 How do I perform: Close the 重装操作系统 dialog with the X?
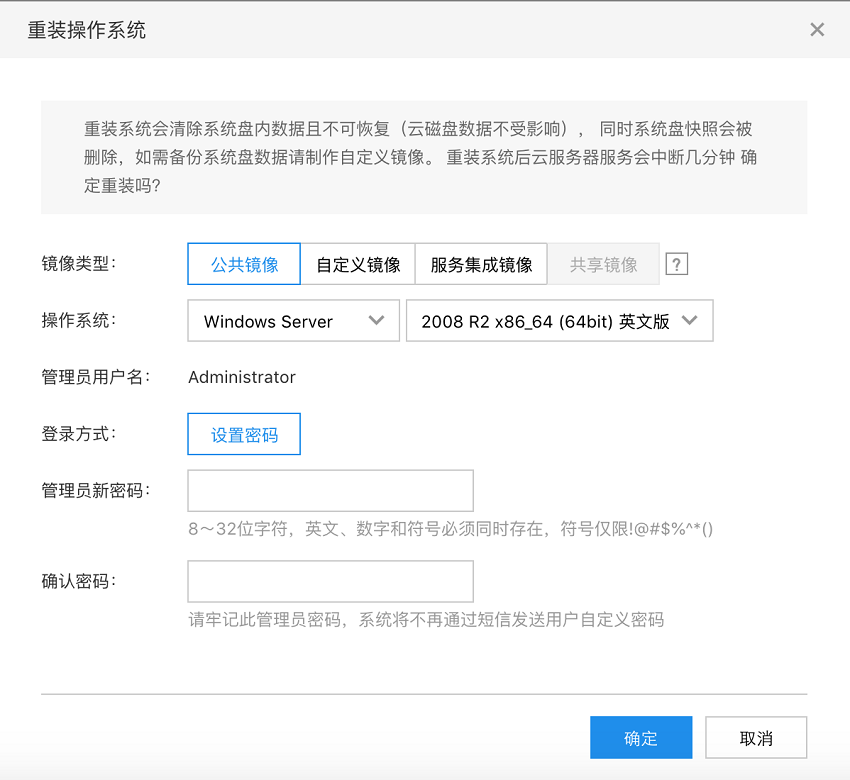click(817, 30)
